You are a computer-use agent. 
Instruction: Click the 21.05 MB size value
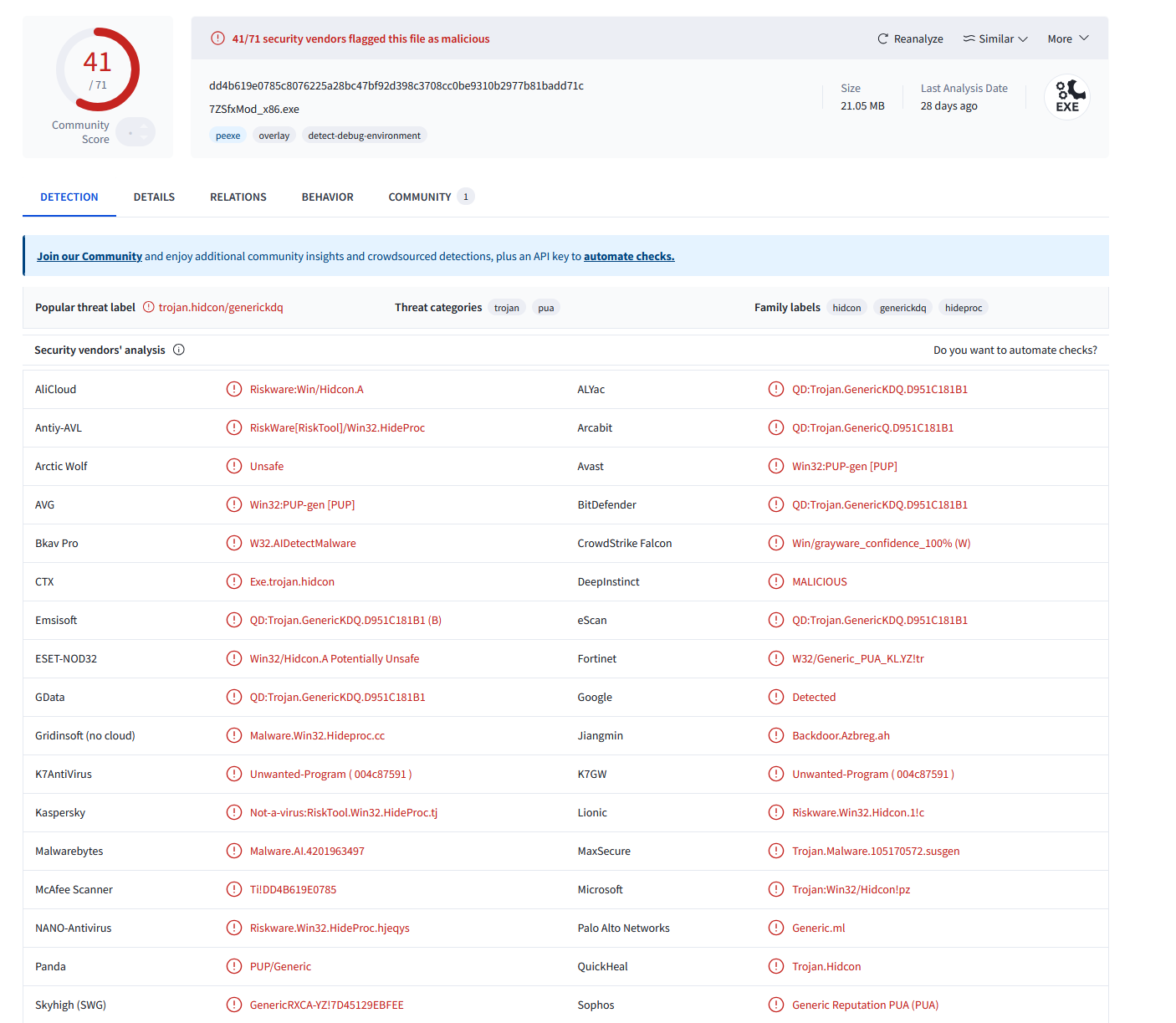point(862,106)
